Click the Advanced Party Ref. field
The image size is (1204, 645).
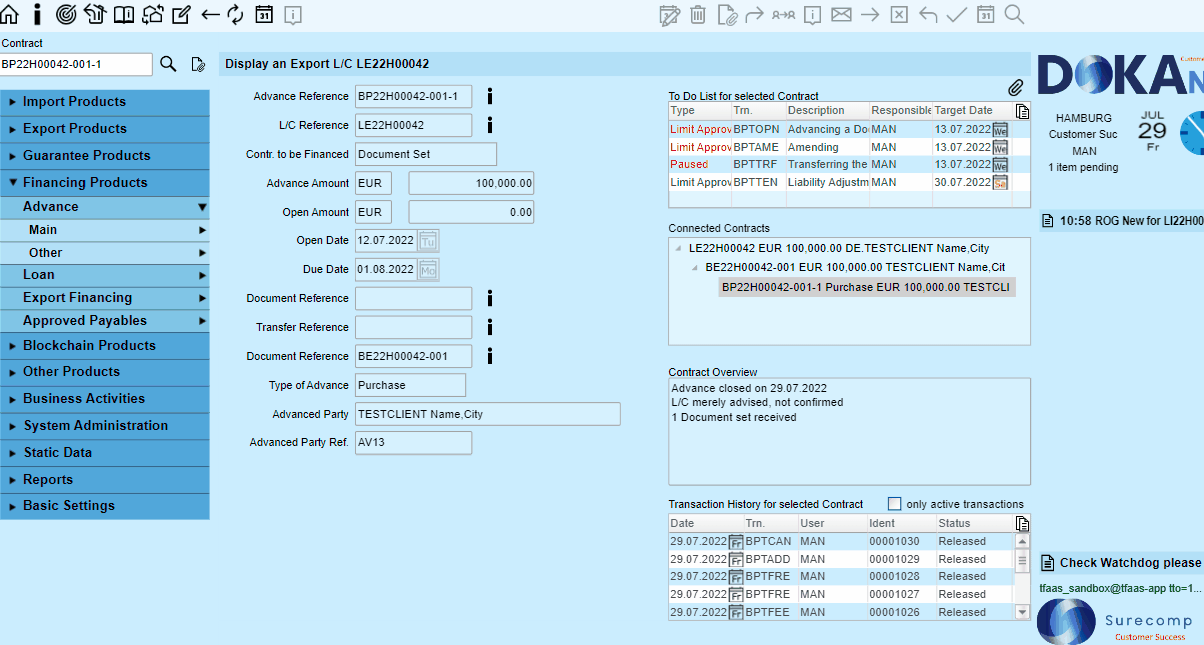click(x=413, y=443)
